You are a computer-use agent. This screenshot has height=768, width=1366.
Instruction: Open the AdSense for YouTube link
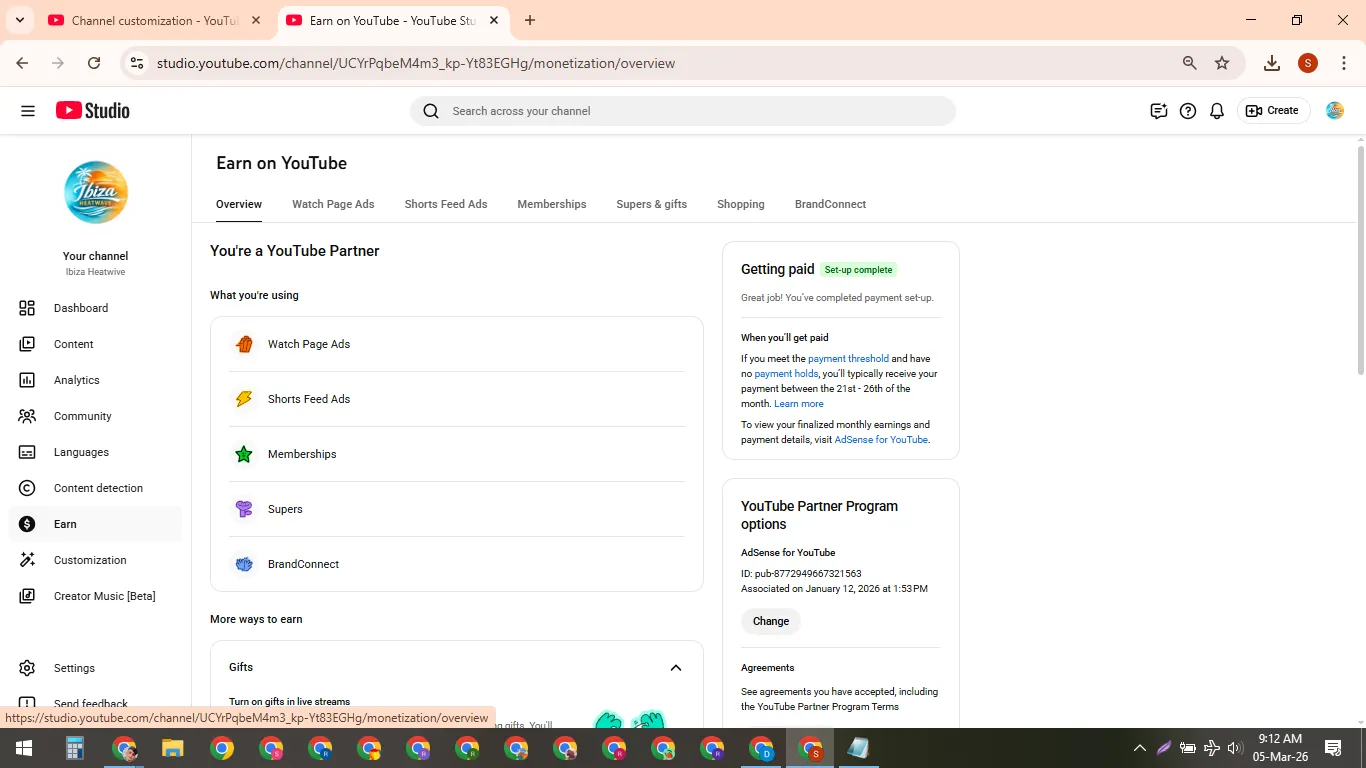point(881,439)
